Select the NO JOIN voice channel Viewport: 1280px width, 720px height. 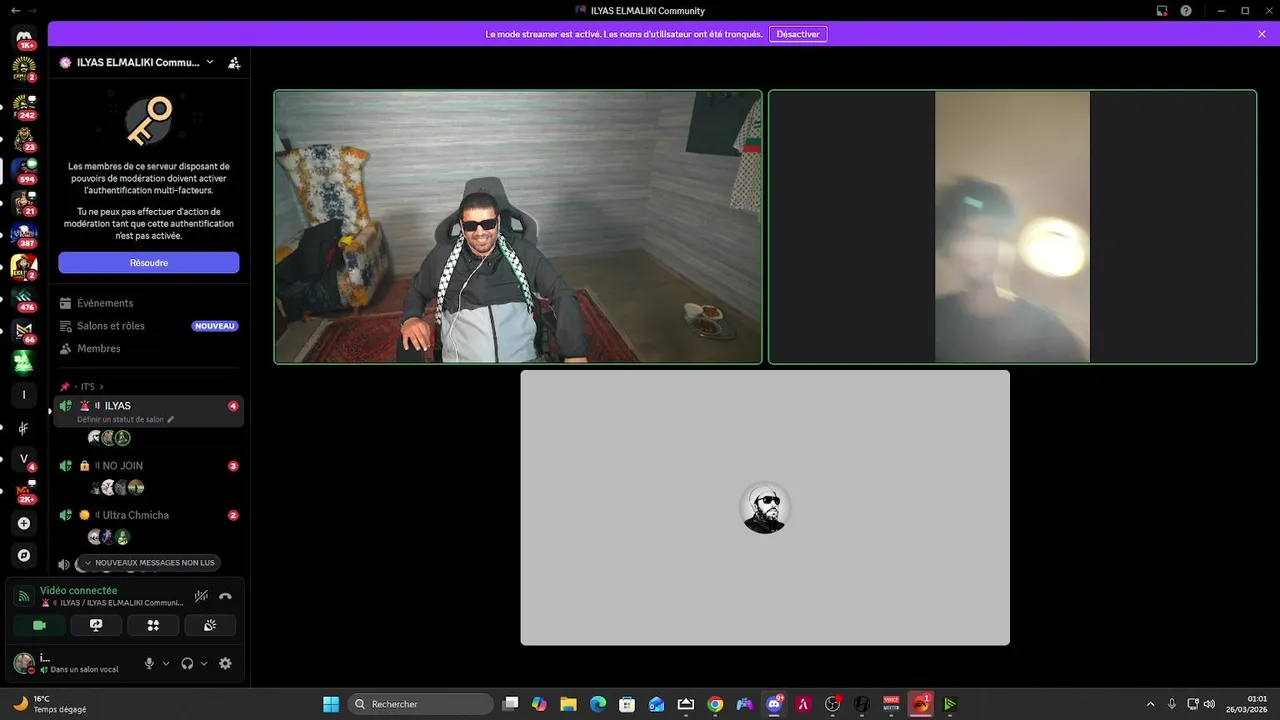148,465
